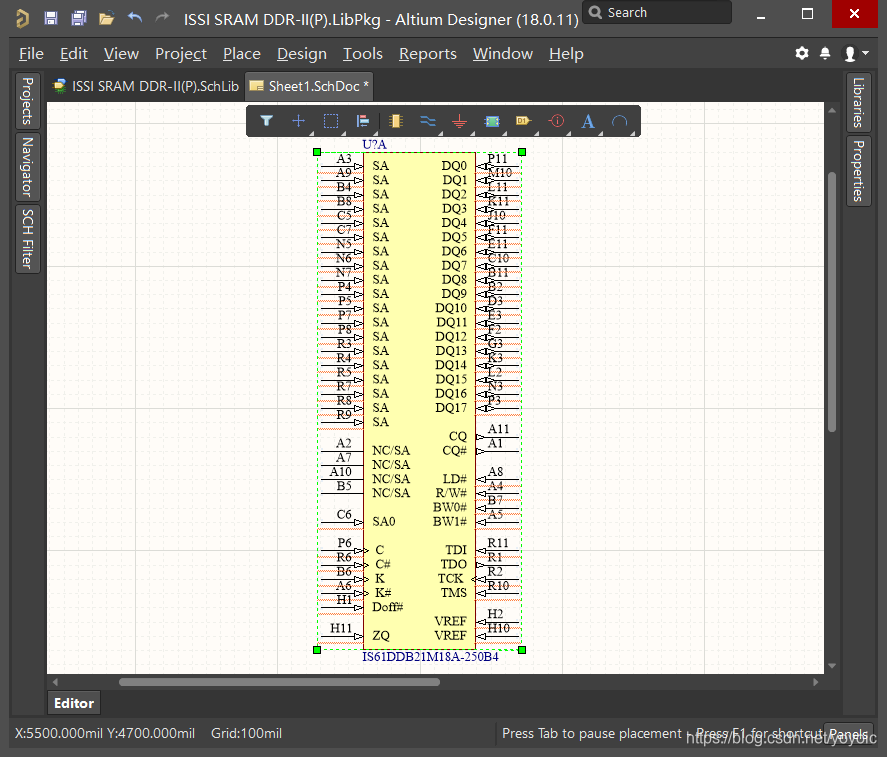Click the Doff# pin name
The width and height of the screenshot is (887, 757).
click(x=387, y=607)
